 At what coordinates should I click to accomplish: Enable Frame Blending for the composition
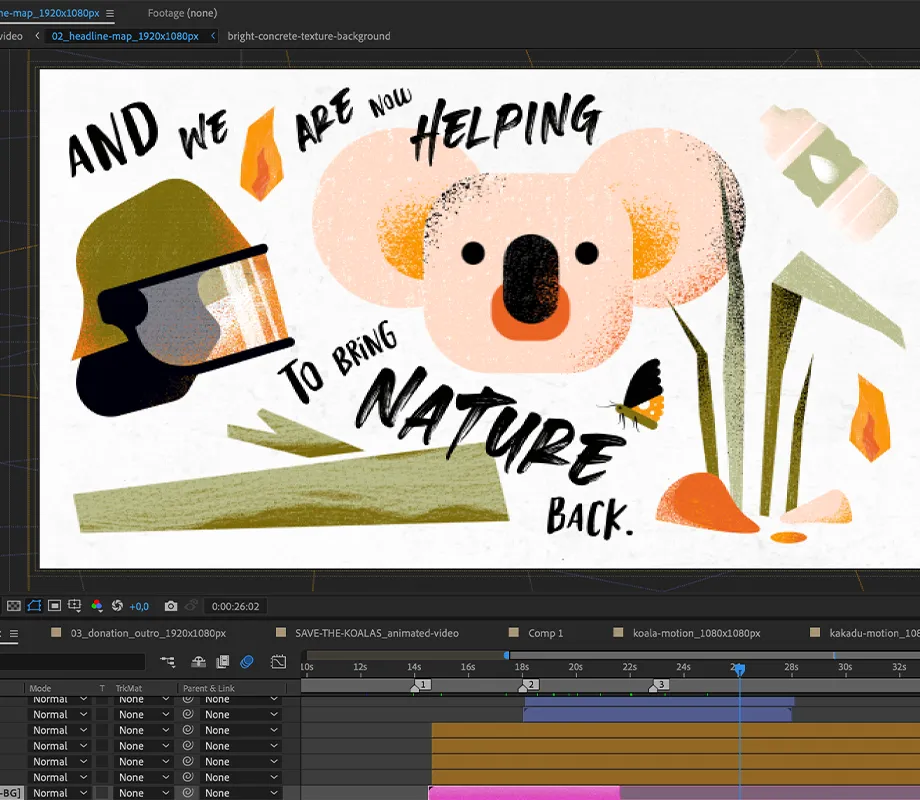[x=223, y=662]
